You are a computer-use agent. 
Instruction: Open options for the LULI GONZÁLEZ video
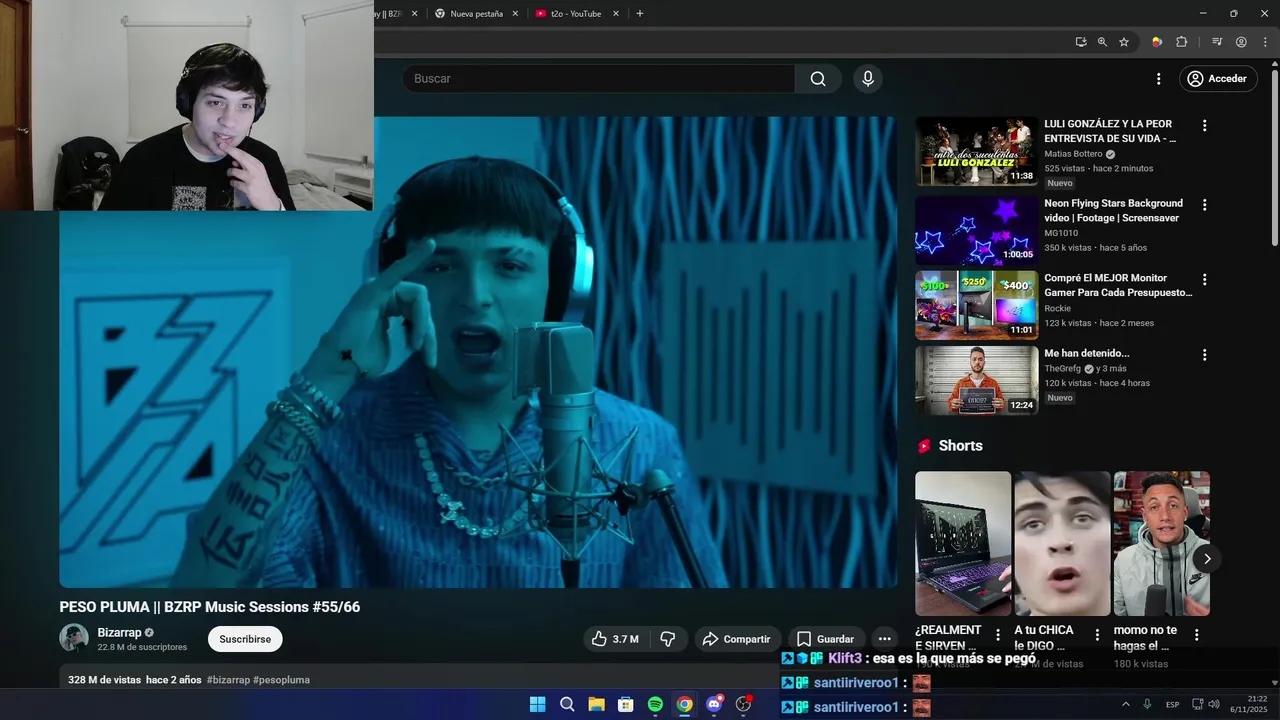[x=1204, y=126]
